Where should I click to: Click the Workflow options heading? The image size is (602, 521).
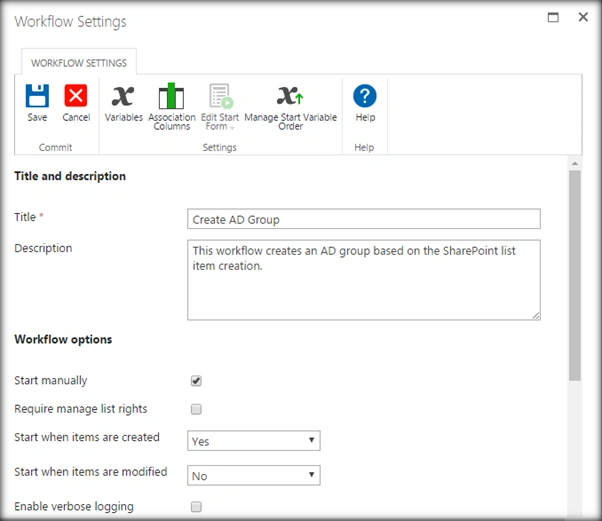[x=63, y=339]
